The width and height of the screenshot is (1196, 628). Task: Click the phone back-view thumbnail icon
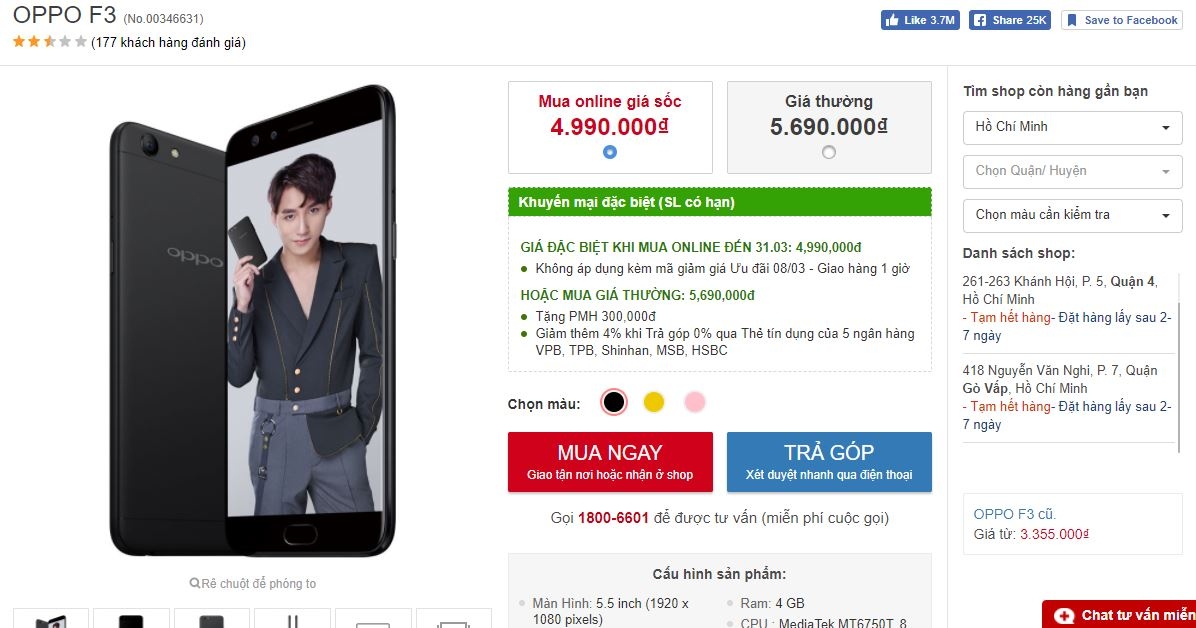(211, 622)
